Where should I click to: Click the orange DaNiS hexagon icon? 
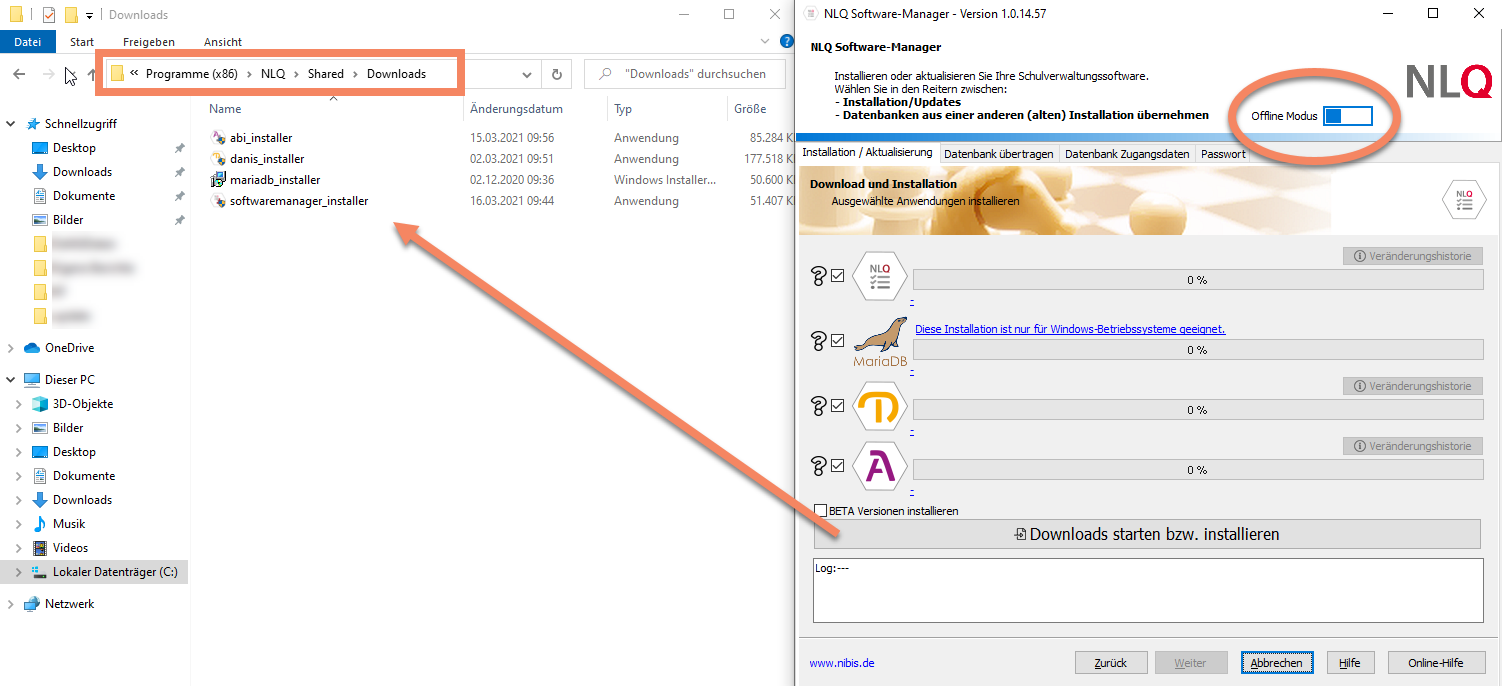[880, 407]
